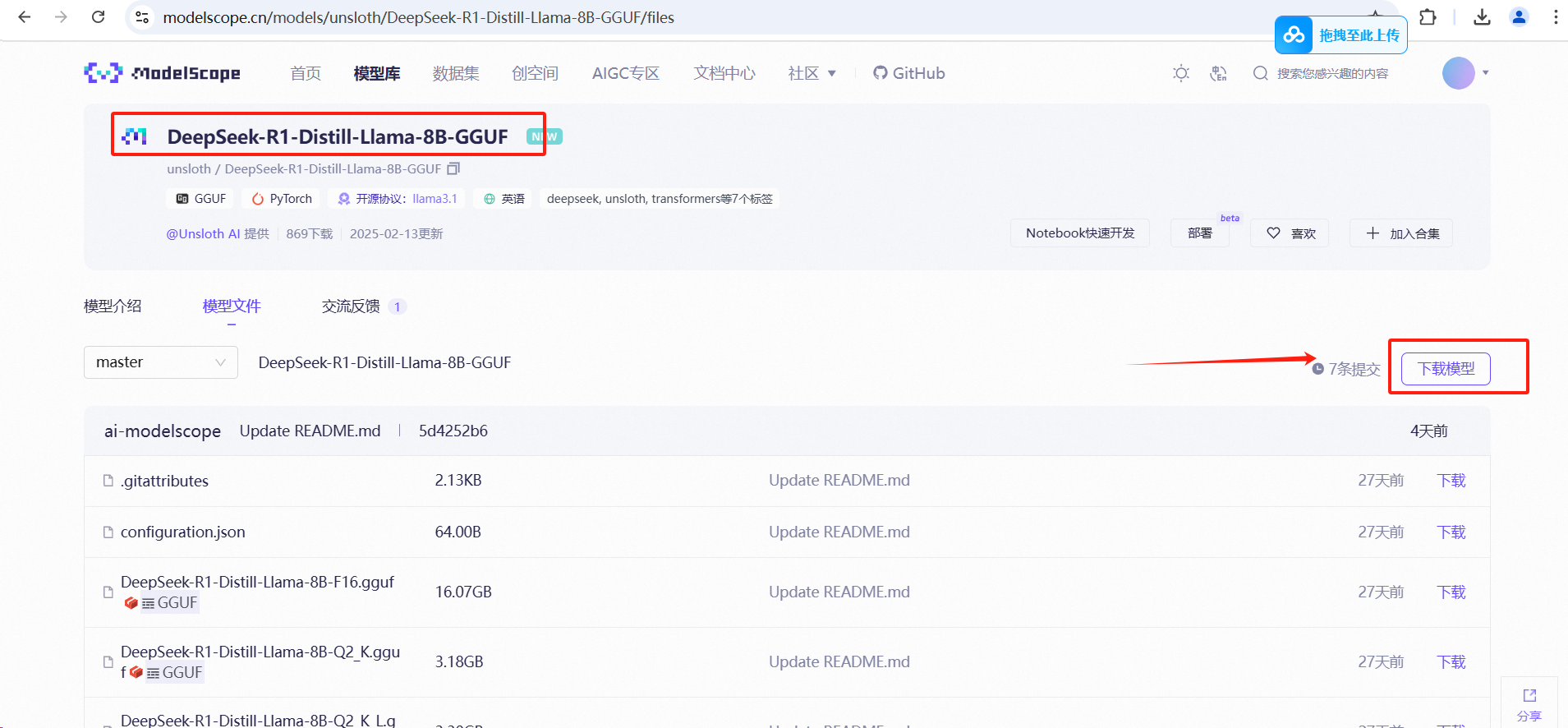The width and height of the screenshot is (1568, 728).
Task: Download the .gitattributes file
Action: click(1451, 481)
